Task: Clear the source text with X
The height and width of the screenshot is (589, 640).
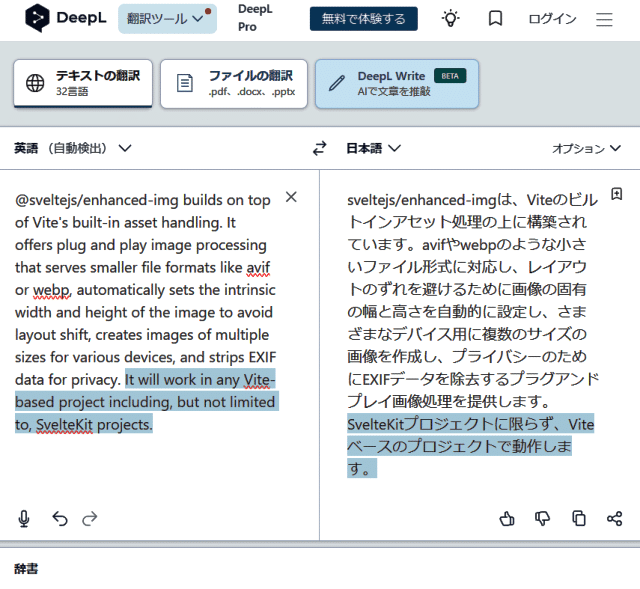Action: point(291,197)
